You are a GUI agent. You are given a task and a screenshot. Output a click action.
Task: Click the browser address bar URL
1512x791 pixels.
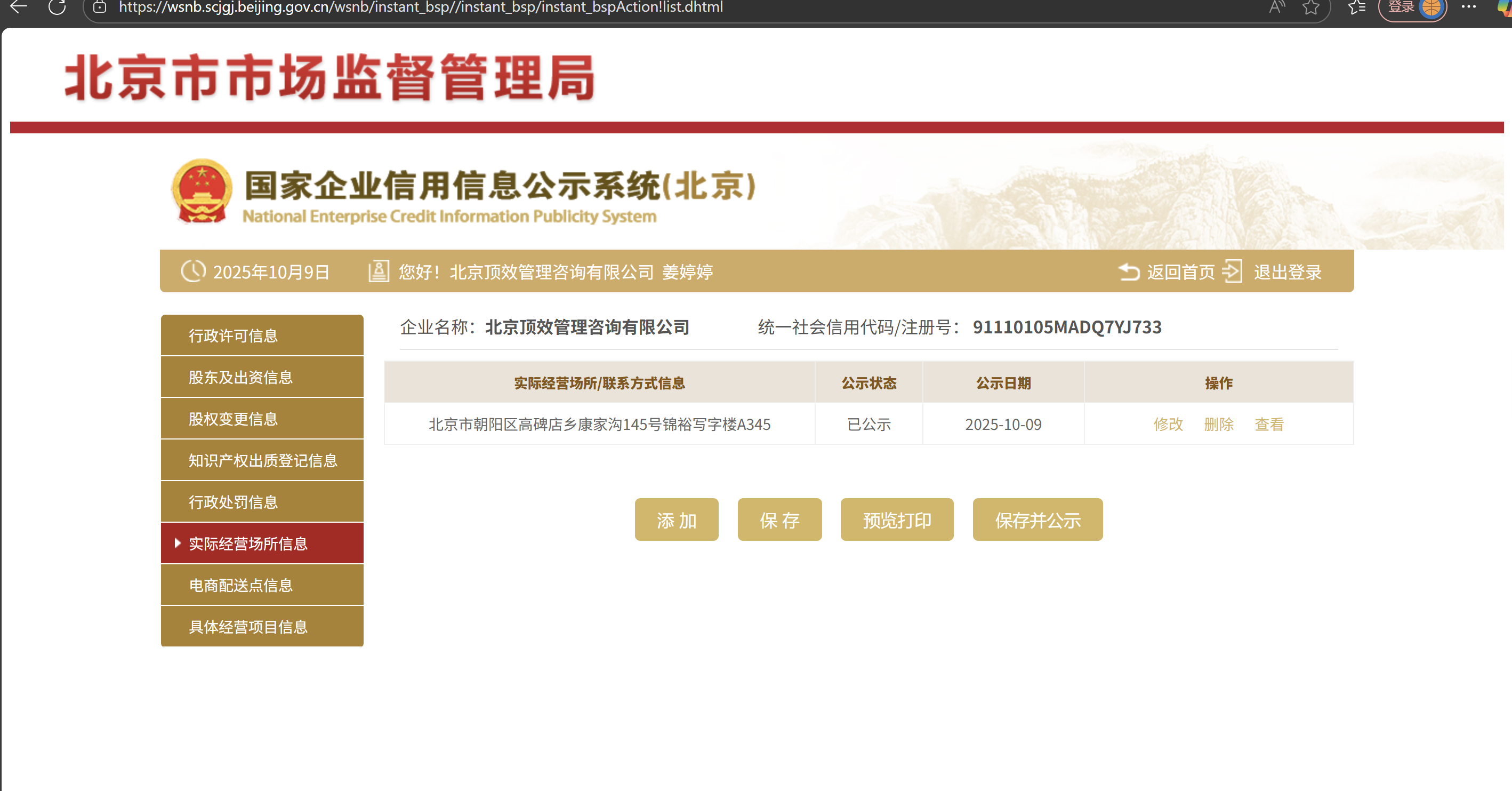(420, 7)
